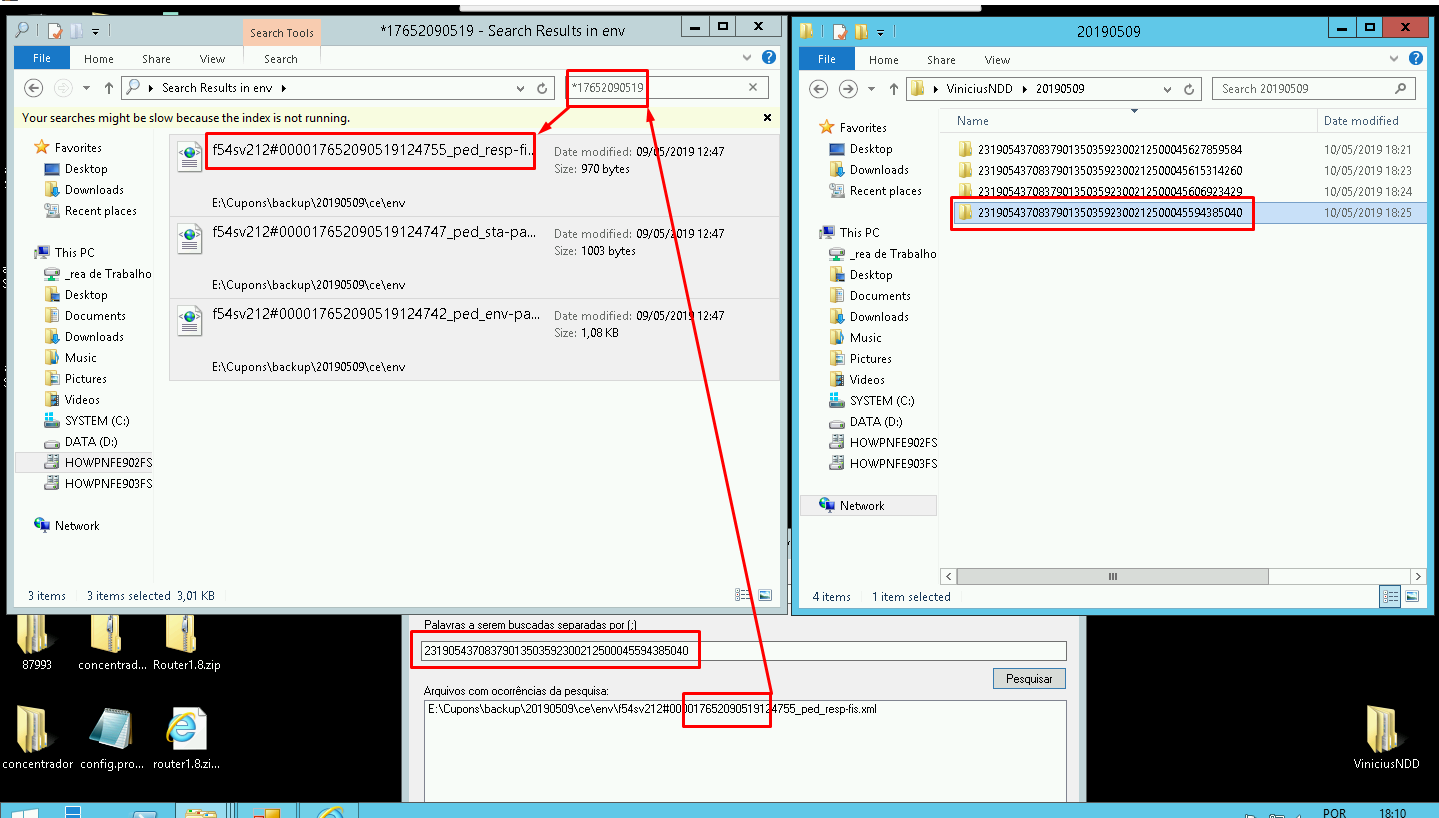Clear the search box text with X

point(754,88)
